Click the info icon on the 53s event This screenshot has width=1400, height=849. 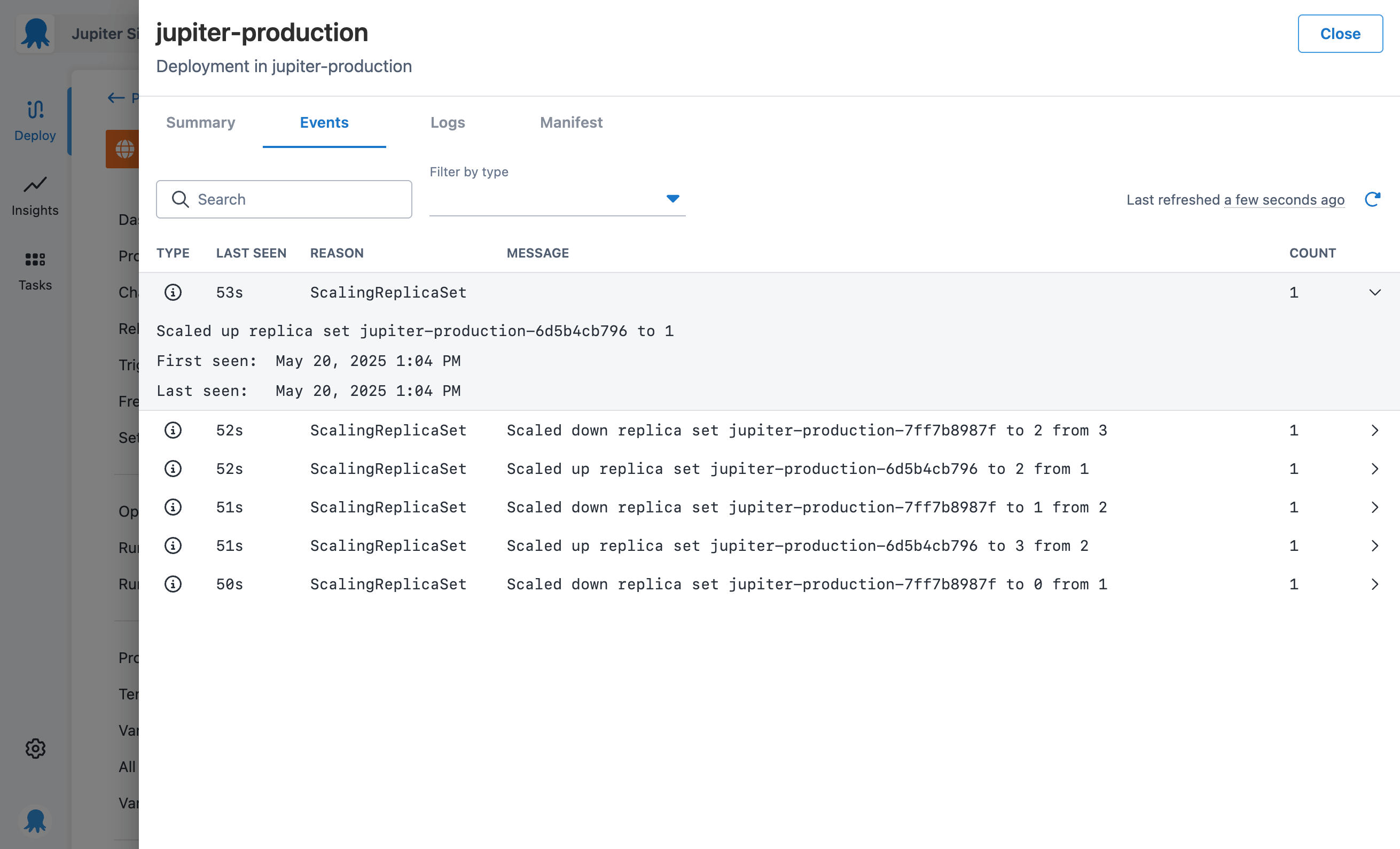(173, 292)
